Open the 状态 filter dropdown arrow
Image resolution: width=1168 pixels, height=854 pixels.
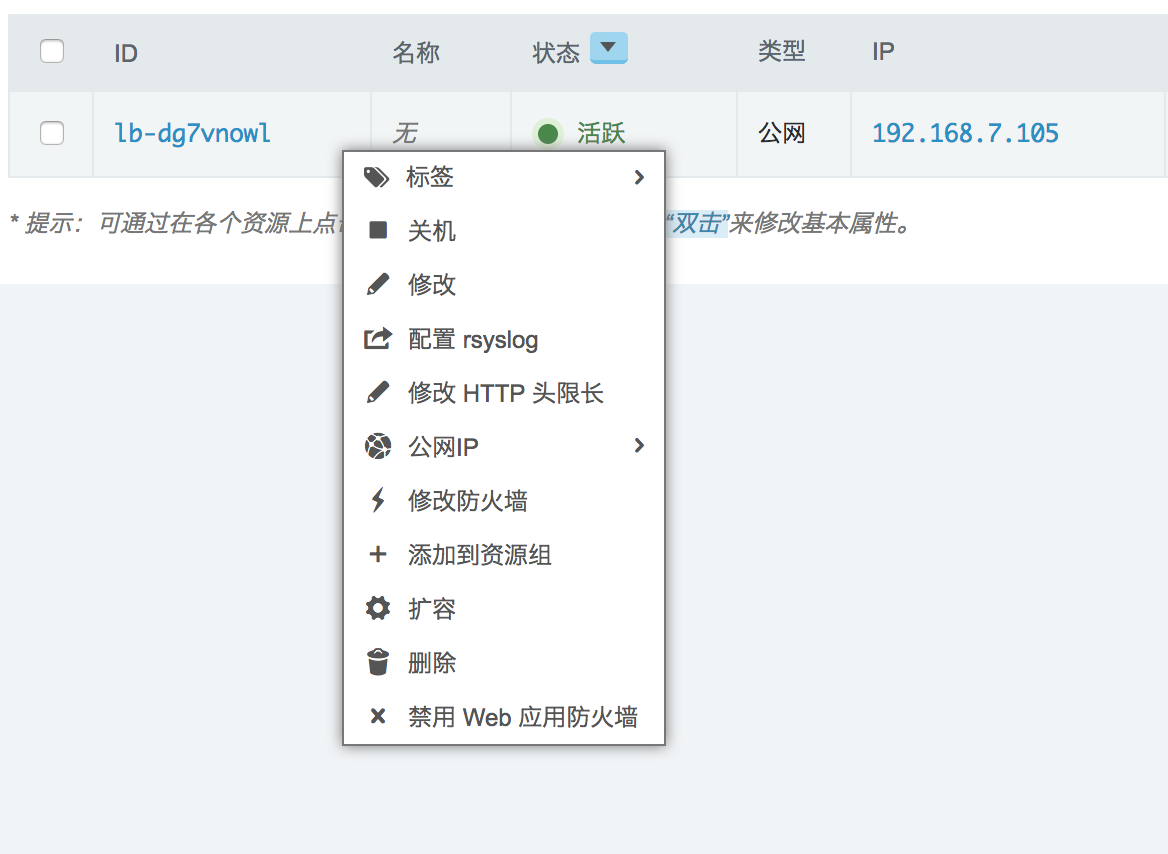(608, 48)
